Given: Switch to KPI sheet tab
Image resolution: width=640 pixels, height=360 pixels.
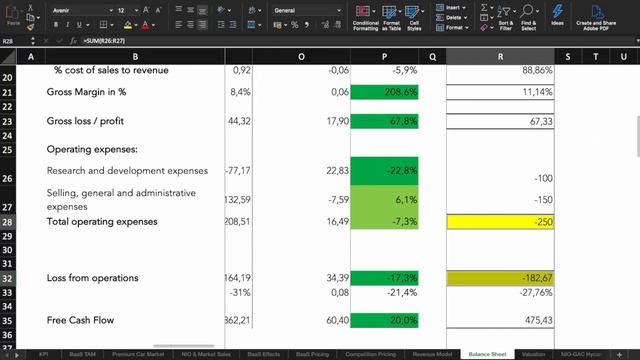Looking at the screenshot, I should (x=44, y=354).
